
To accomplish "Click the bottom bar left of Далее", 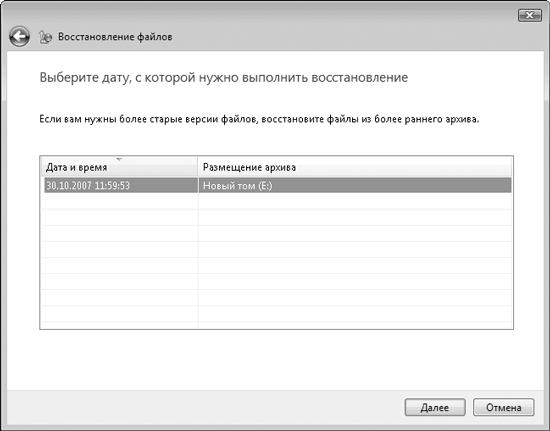I will coord(205,407).
